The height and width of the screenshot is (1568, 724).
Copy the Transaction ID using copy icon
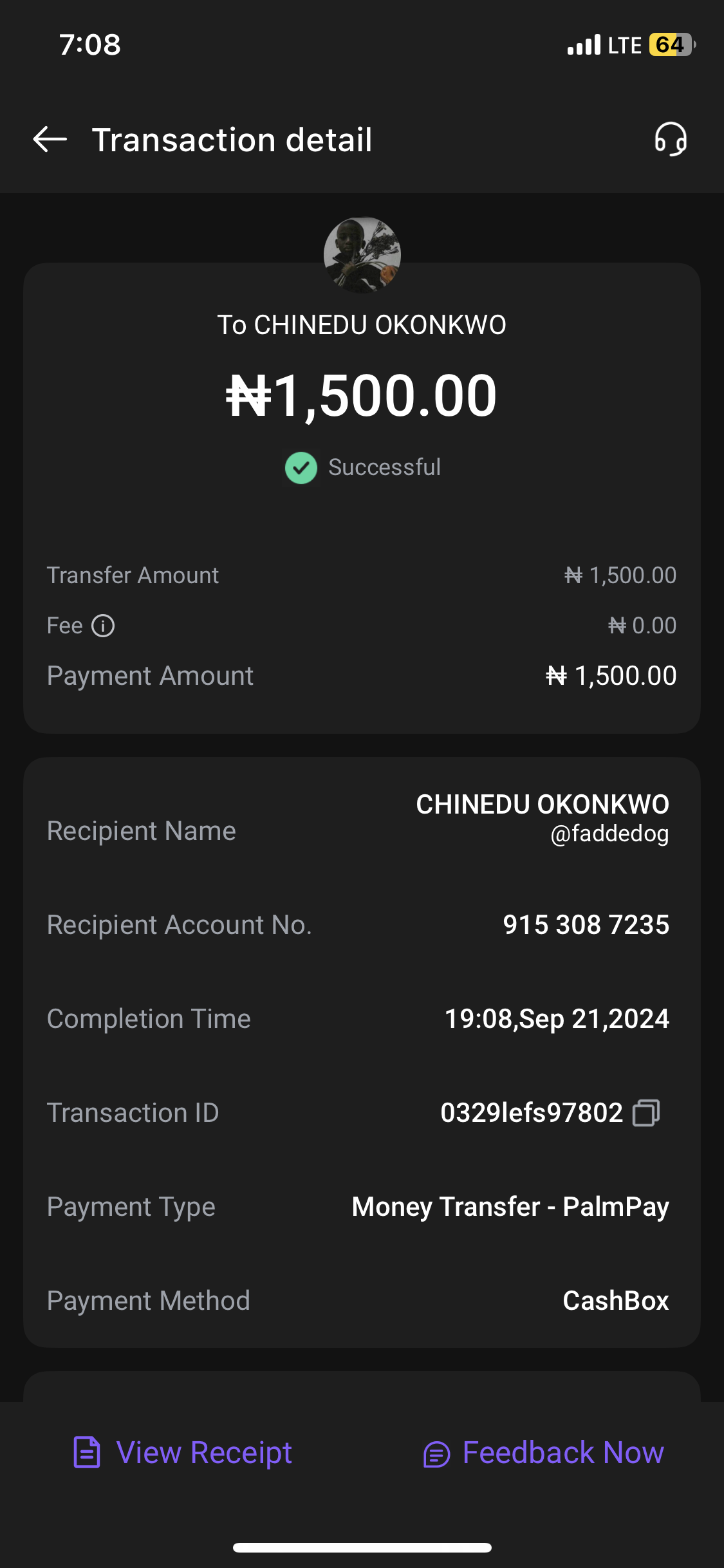pos(646,1113)
